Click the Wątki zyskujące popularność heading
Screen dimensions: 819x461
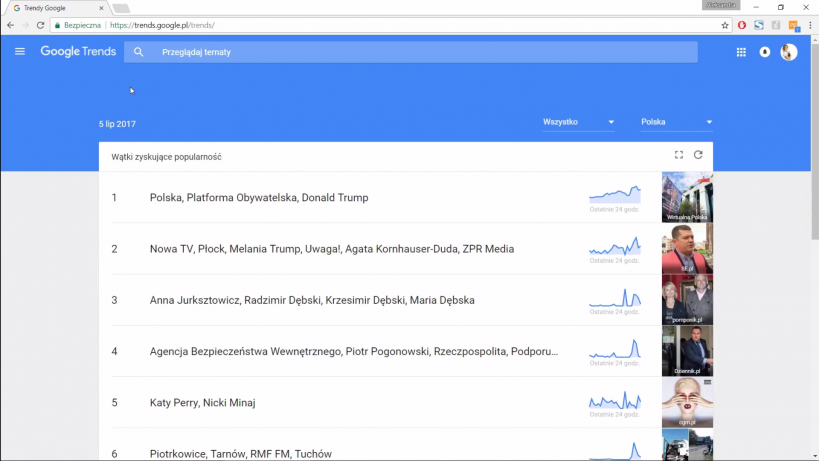[166, 157]
